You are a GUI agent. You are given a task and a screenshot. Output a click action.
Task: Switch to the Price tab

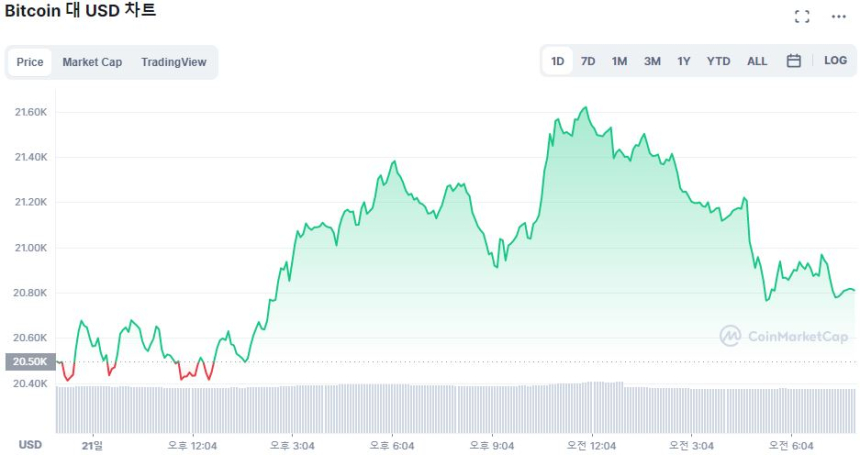point(30,62)
